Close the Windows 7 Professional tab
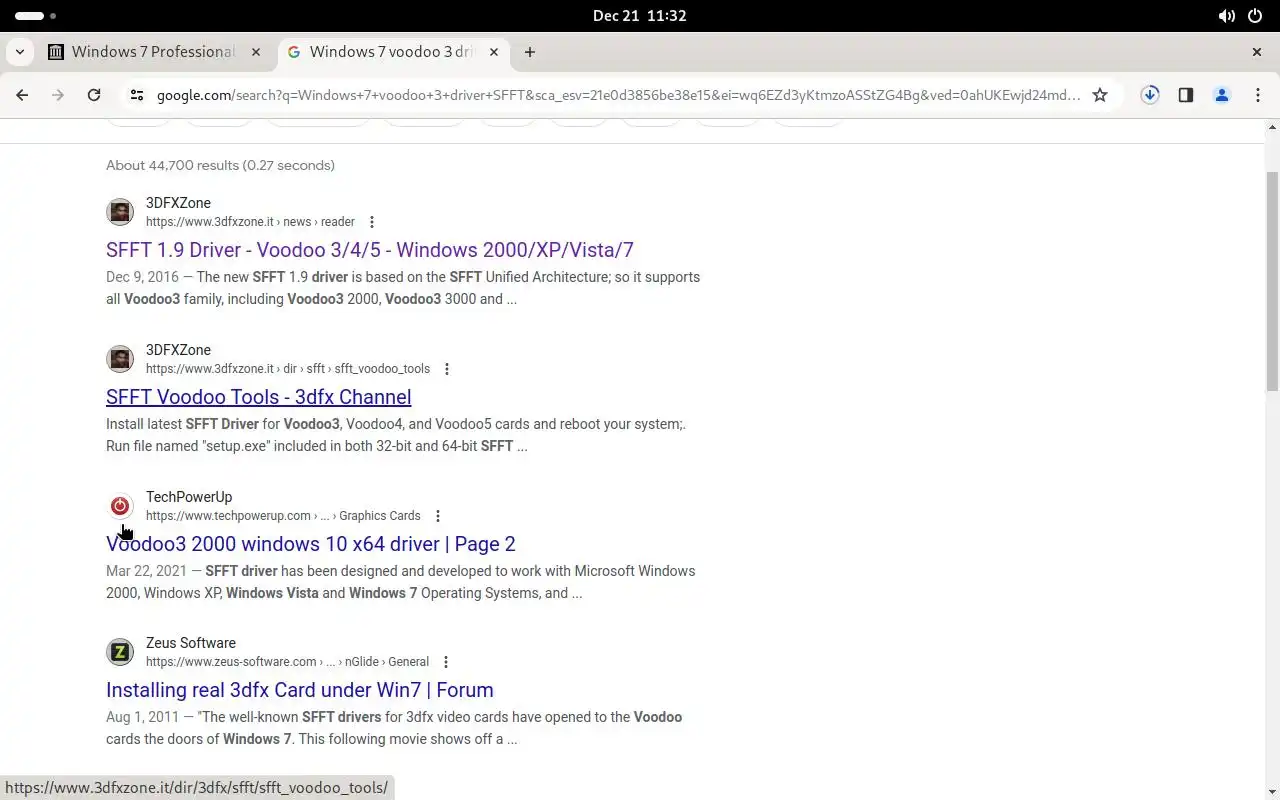The image size is (1280, 800). point(256,52)
